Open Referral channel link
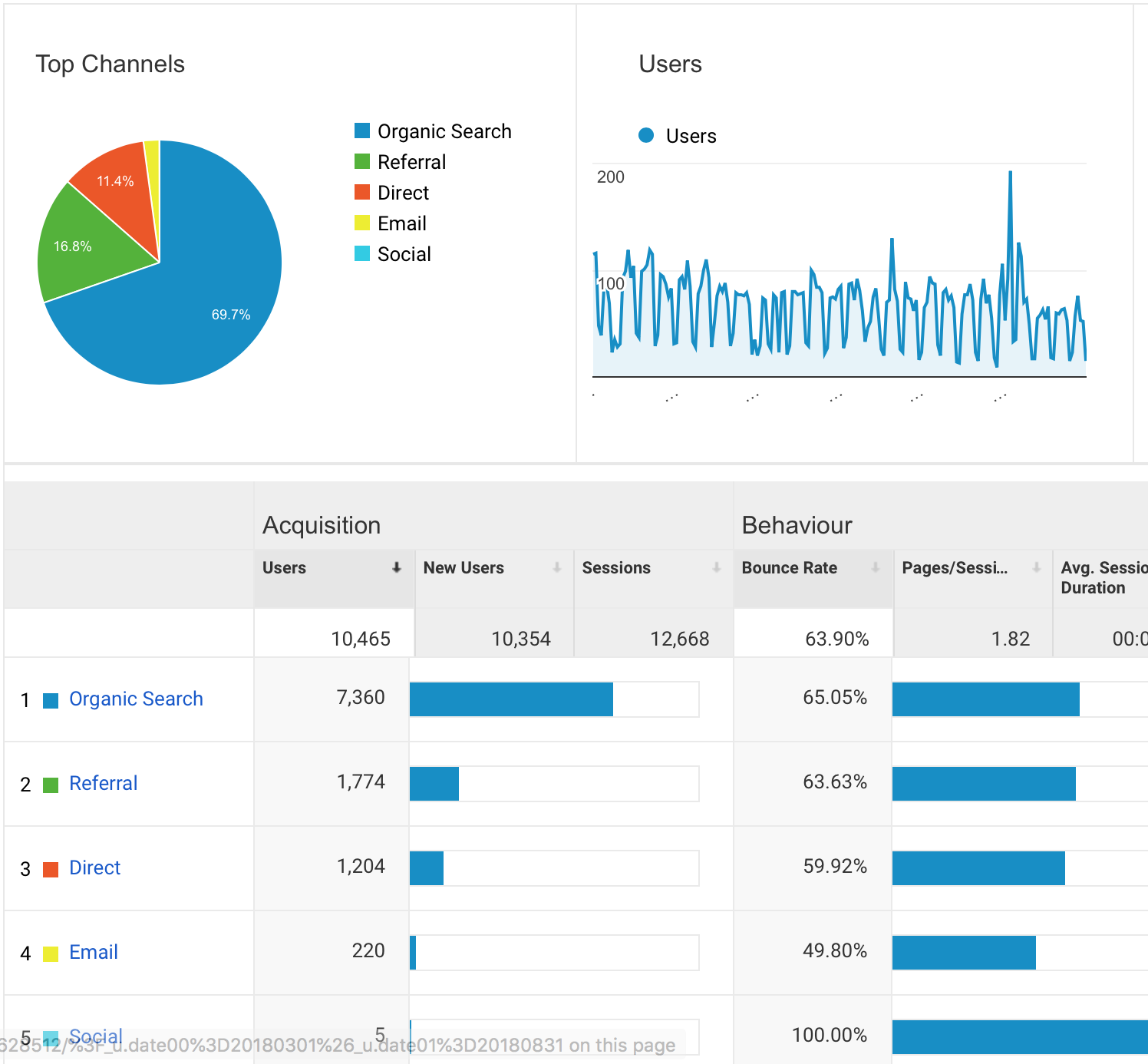The image size is (1148, 1064). [103, 783]
